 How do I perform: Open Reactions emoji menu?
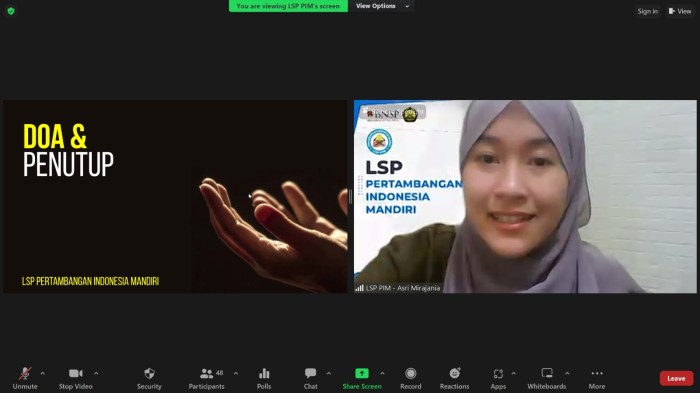454,378
